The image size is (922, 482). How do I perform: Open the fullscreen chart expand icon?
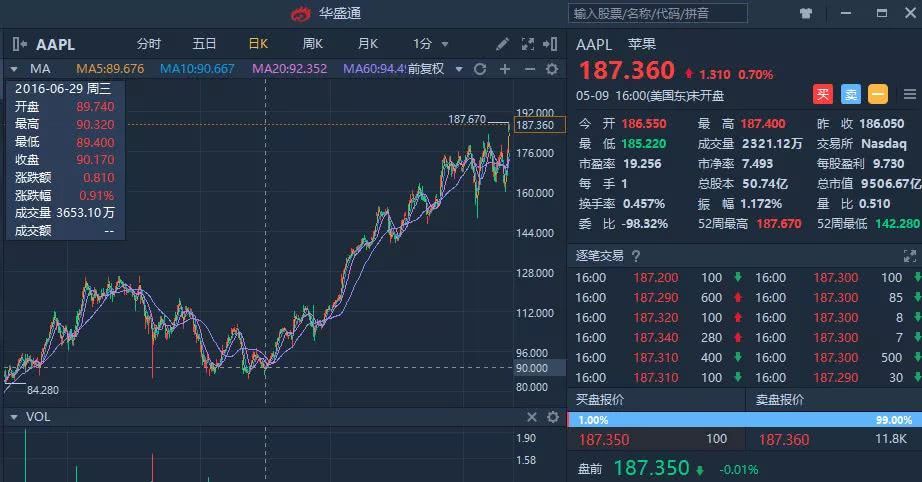point(527,44)
